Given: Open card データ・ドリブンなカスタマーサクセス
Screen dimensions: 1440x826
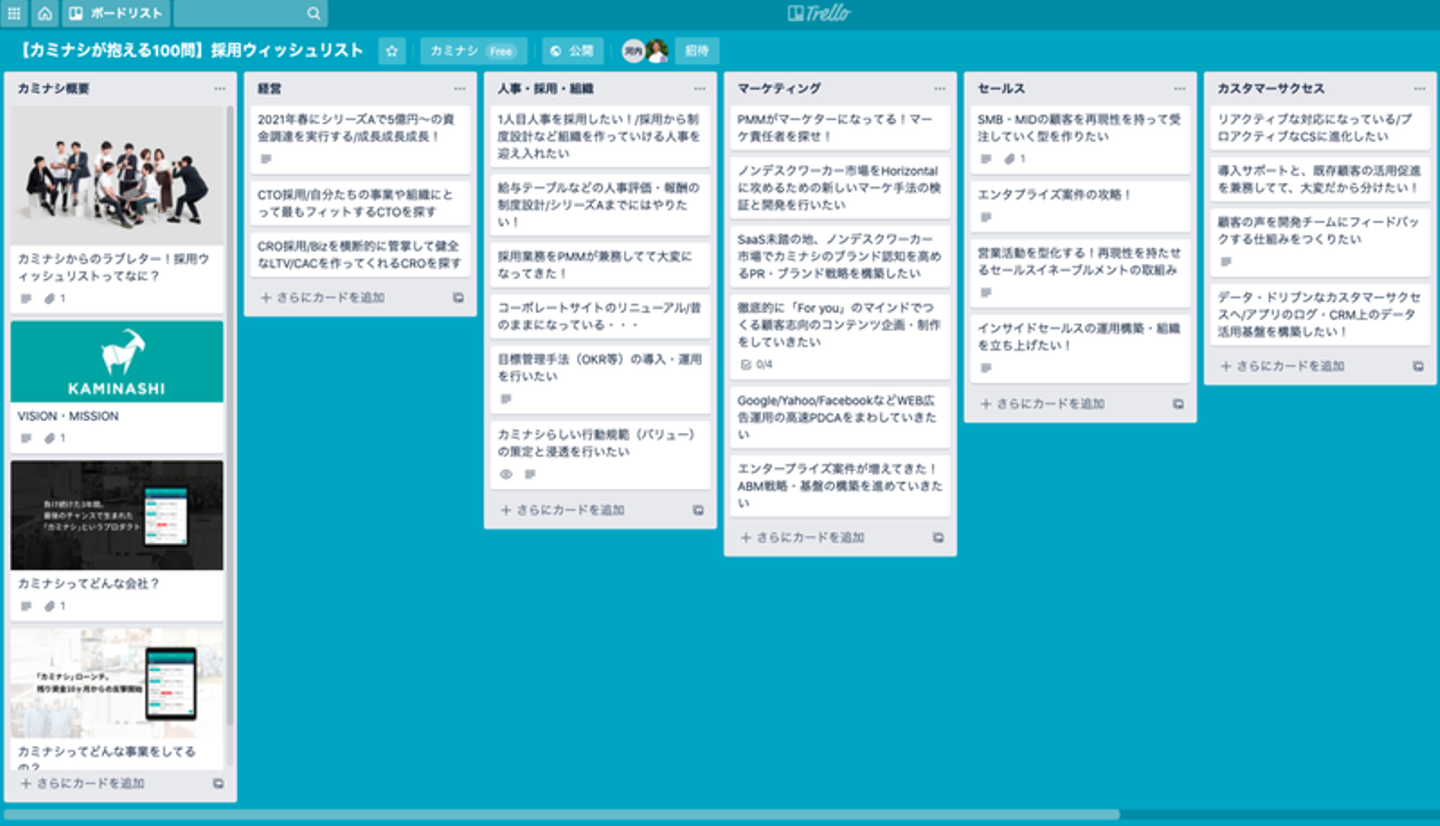Looking at the screenshot, I should tap(1320, 315).
